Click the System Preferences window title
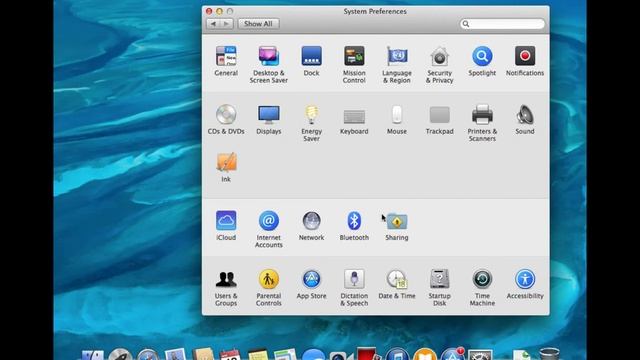The width and height of the screenshot is (640, 360). tap(375, 11)
